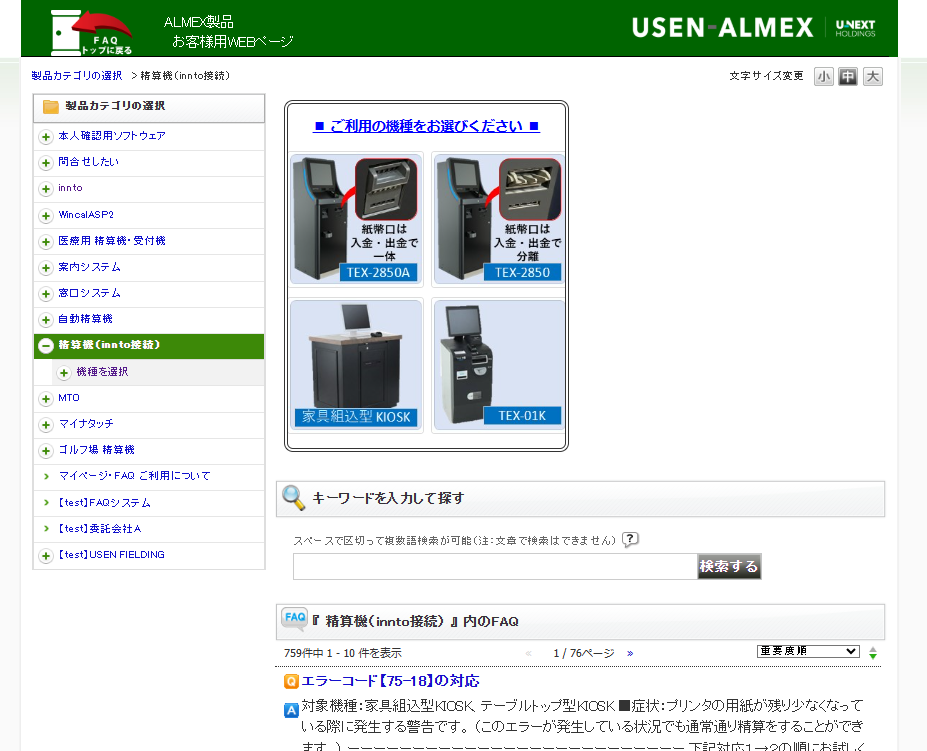The image size is (927, 751).
Task: Go to next FAQ results page arrow
Action: click(x=630, y=653)
